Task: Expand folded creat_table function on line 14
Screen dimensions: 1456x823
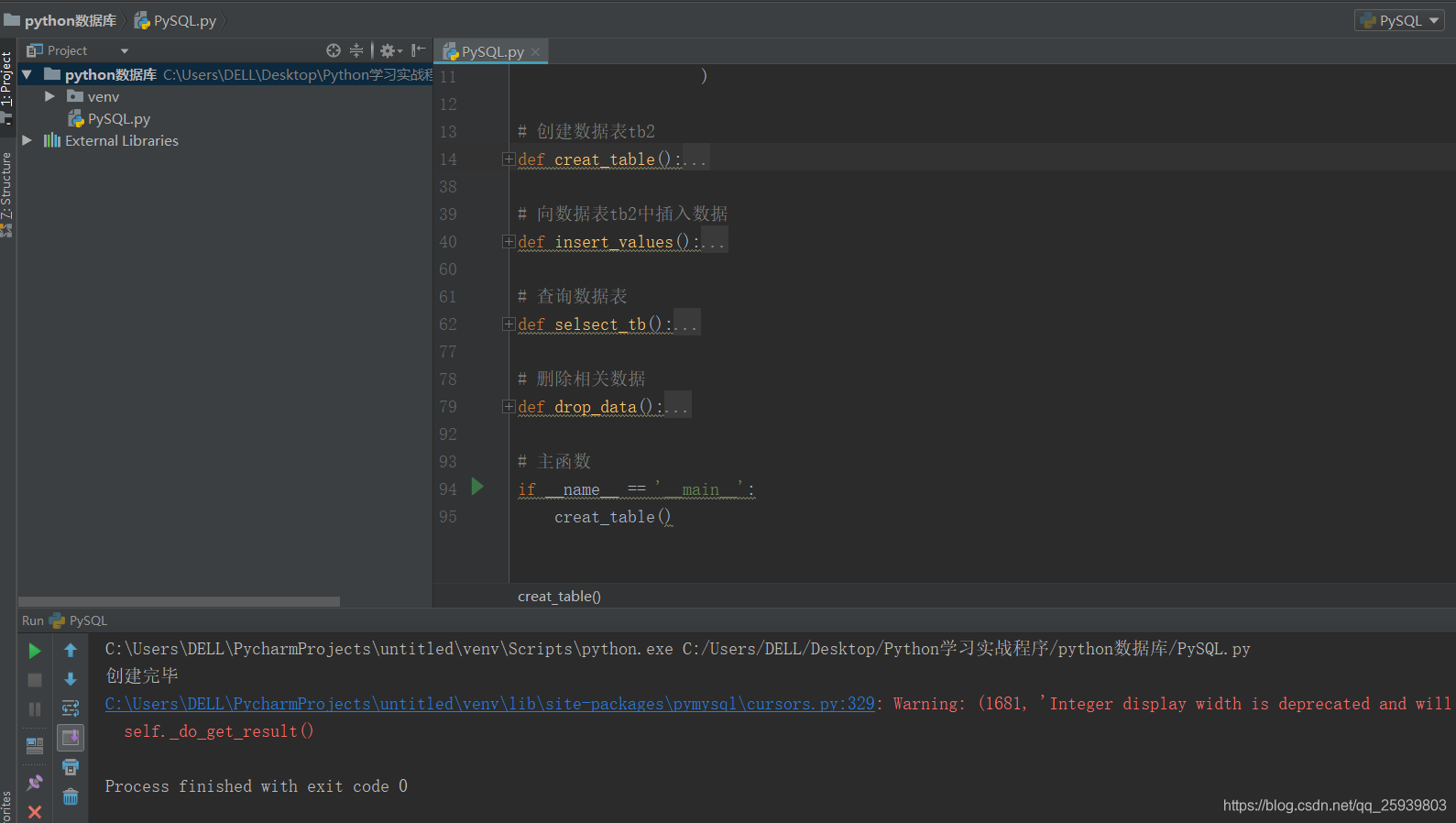Action: tap(509, 159)
